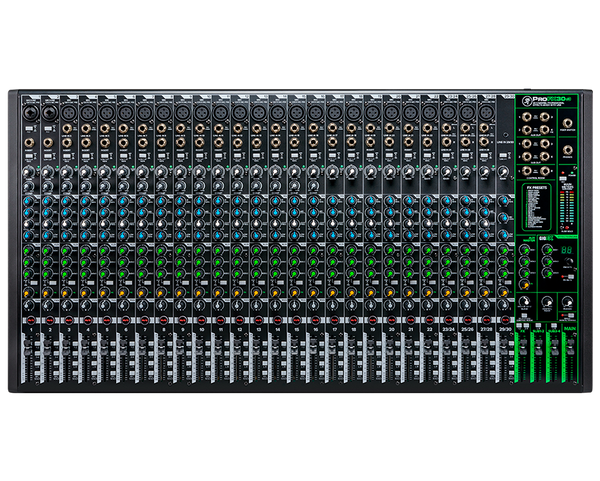
Task: Click the SUB 3-4 fader
Action: [554, 345]
